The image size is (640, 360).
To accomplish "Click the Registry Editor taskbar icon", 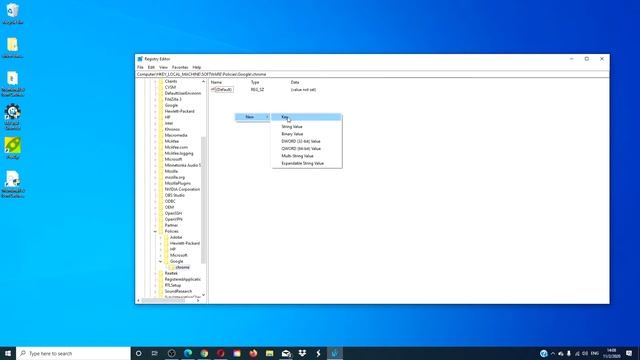I will [335, 353].
